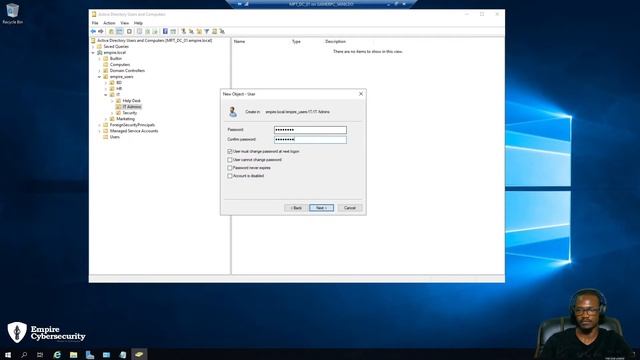Click Cancel in the New Object dialog
640x360 pixels.
350,208
